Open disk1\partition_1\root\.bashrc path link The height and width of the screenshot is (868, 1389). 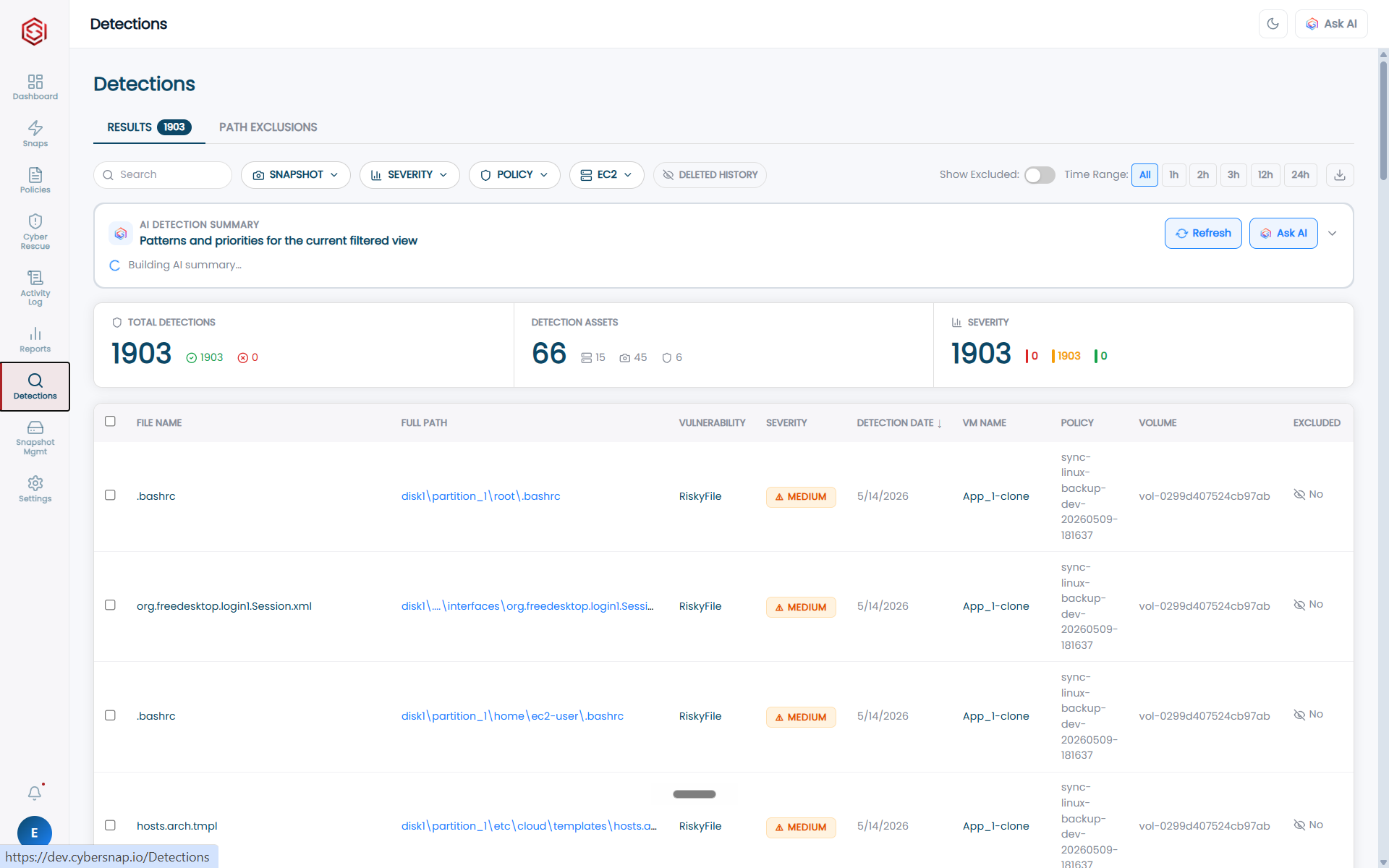pos(480,496)
